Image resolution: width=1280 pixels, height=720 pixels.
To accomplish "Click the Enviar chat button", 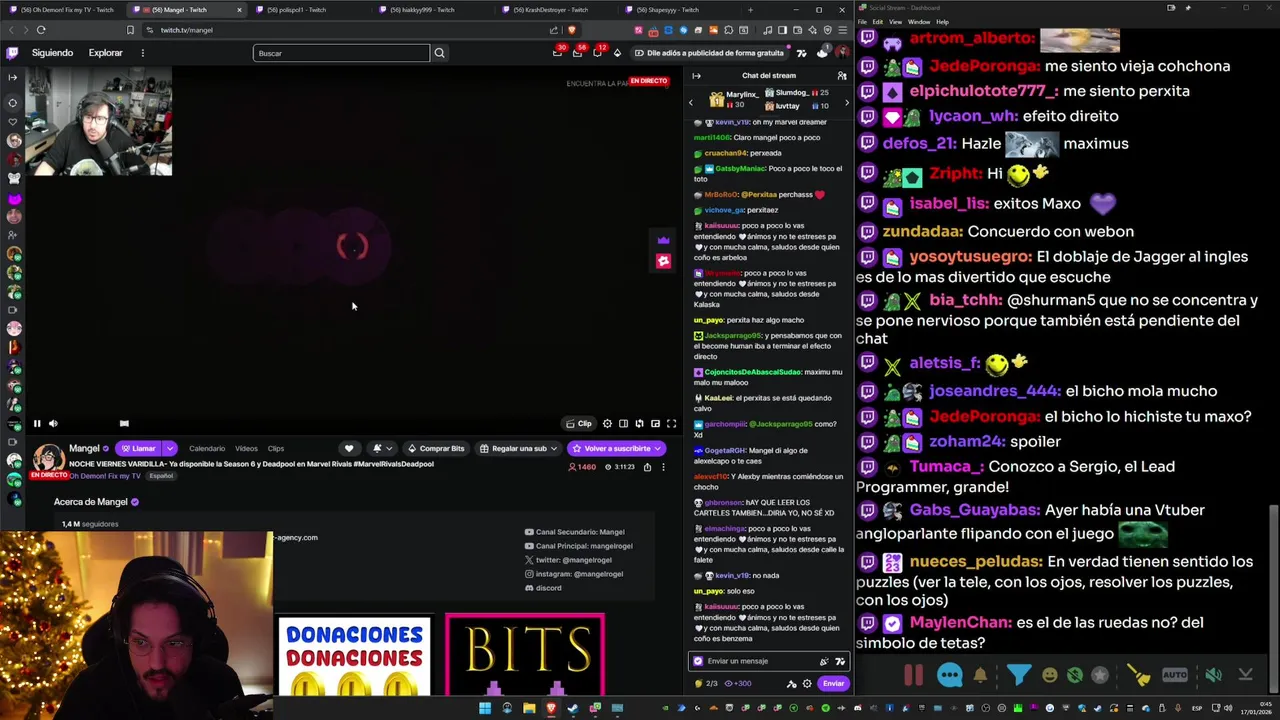I will coord(833,684).
